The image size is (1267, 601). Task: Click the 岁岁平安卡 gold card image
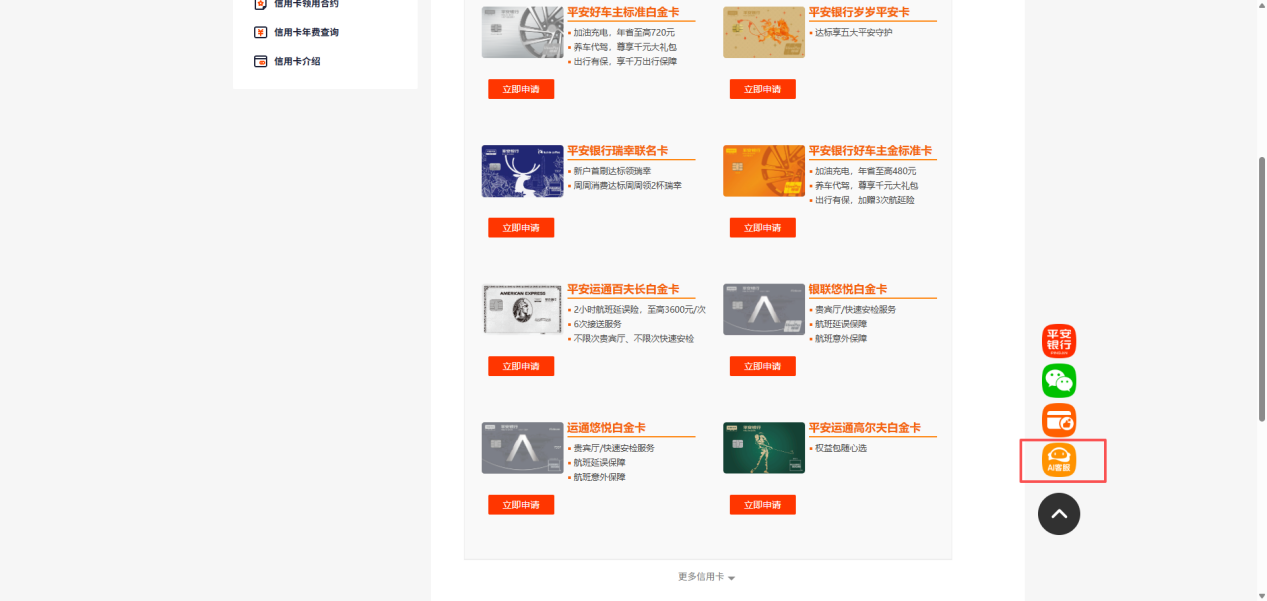(x=764, y=33)
